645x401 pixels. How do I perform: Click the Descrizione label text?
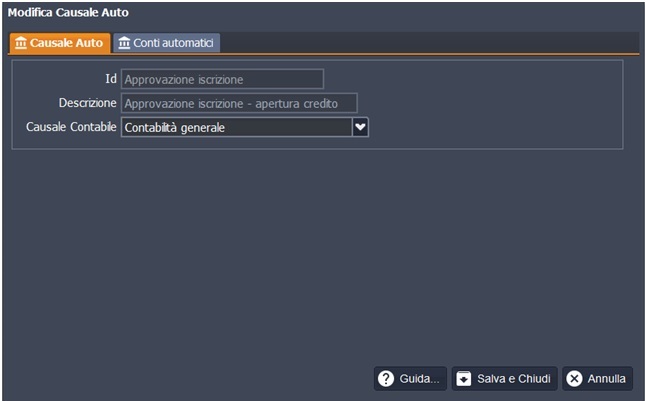pos(87,103)
